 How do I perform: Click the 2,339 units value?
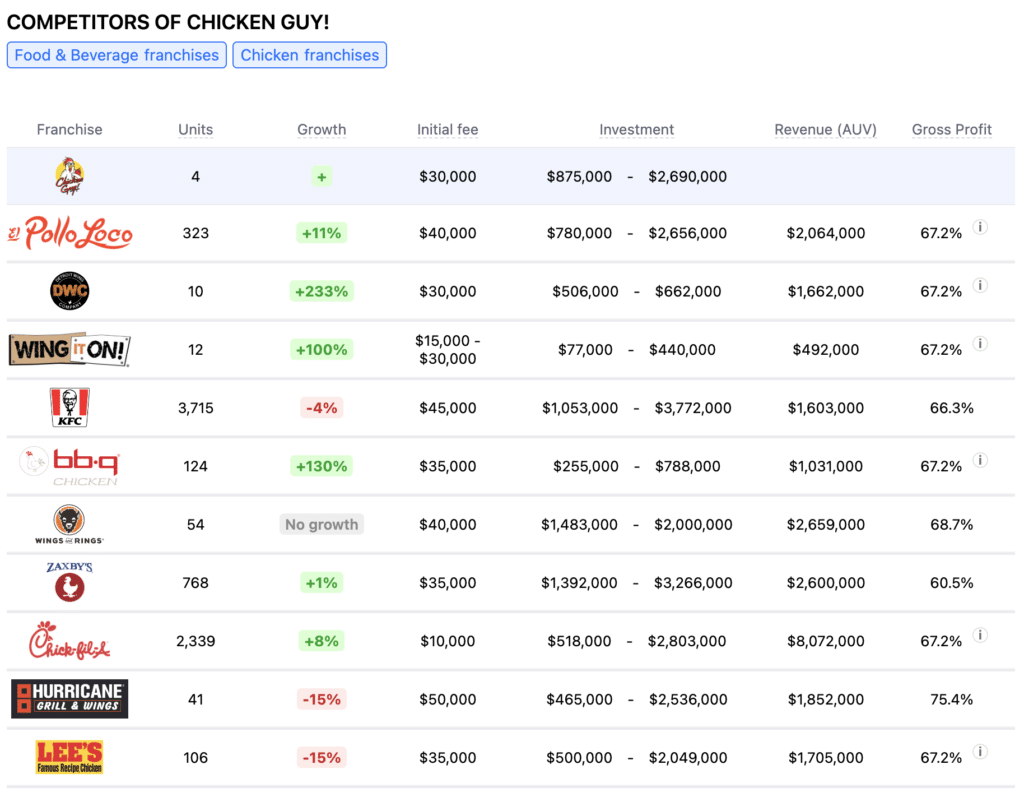pyautogui.click(x=195, y=641)
